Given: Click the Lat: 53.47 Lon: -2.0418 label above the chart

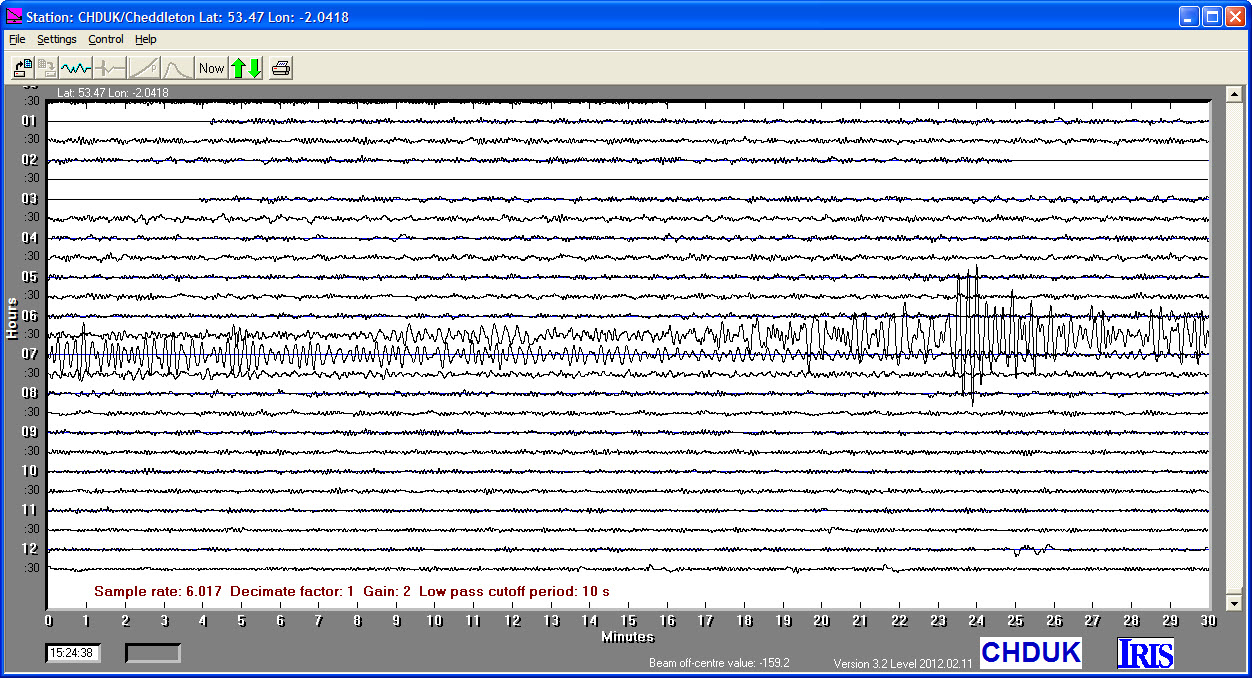Looking at the screenshot, I should coord(112,93).
